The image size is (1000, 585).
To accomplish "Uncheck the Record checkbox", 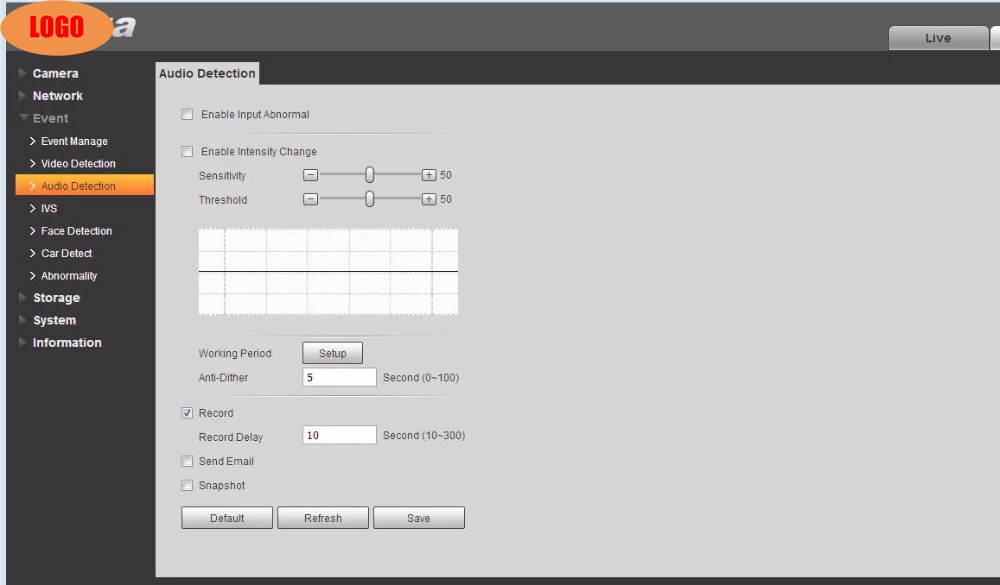I will click(x=187, y=413).
